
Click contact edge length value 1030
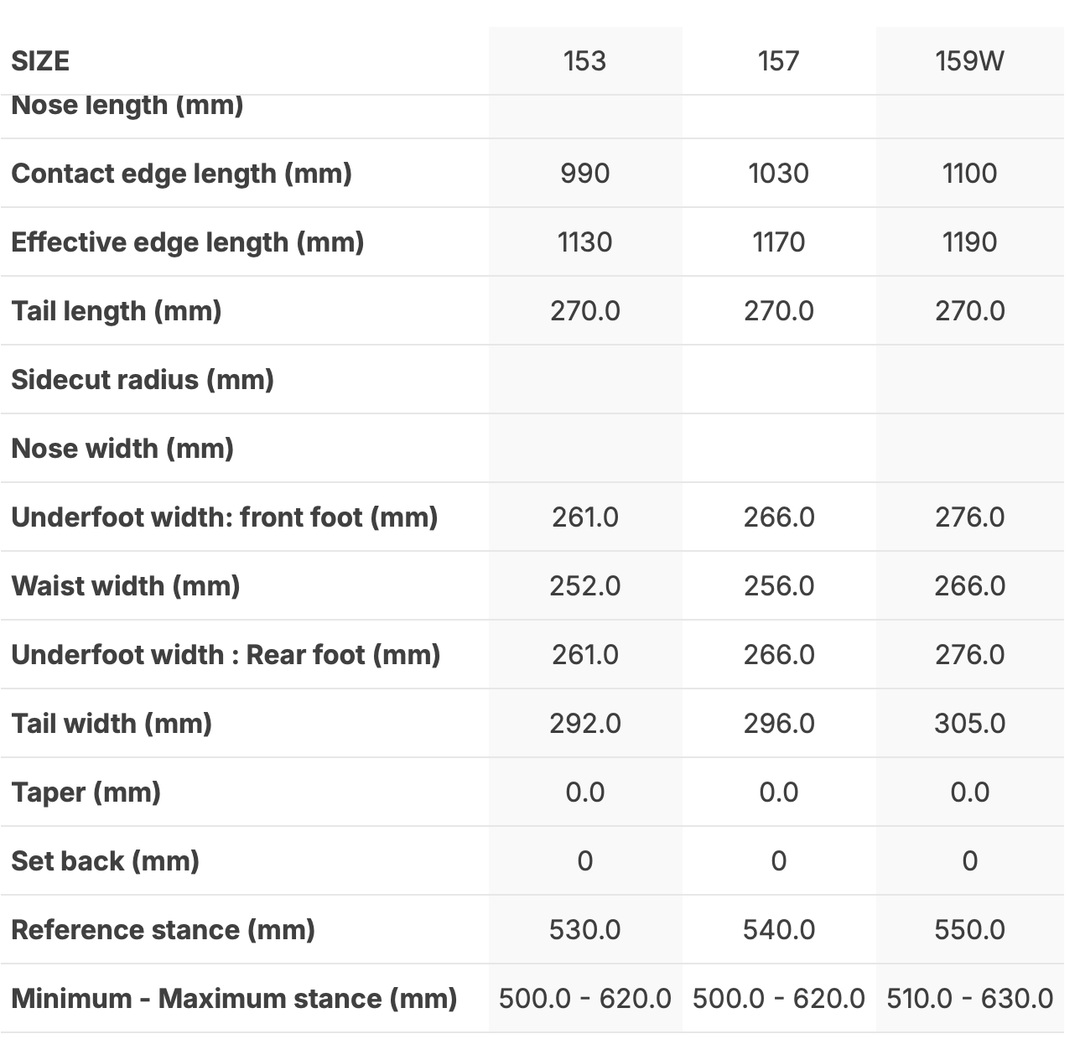click(x=778, y=173)
